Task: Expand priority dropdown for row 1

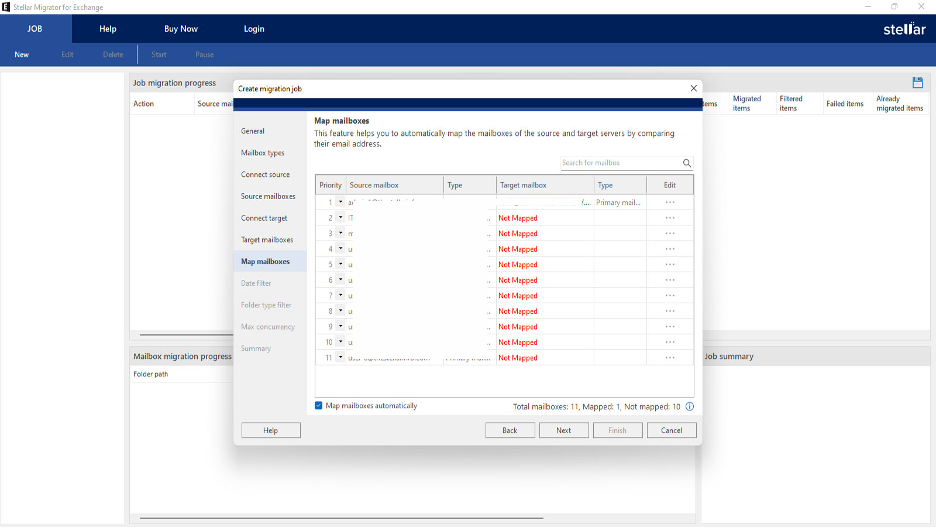Action: pos(340,202)
